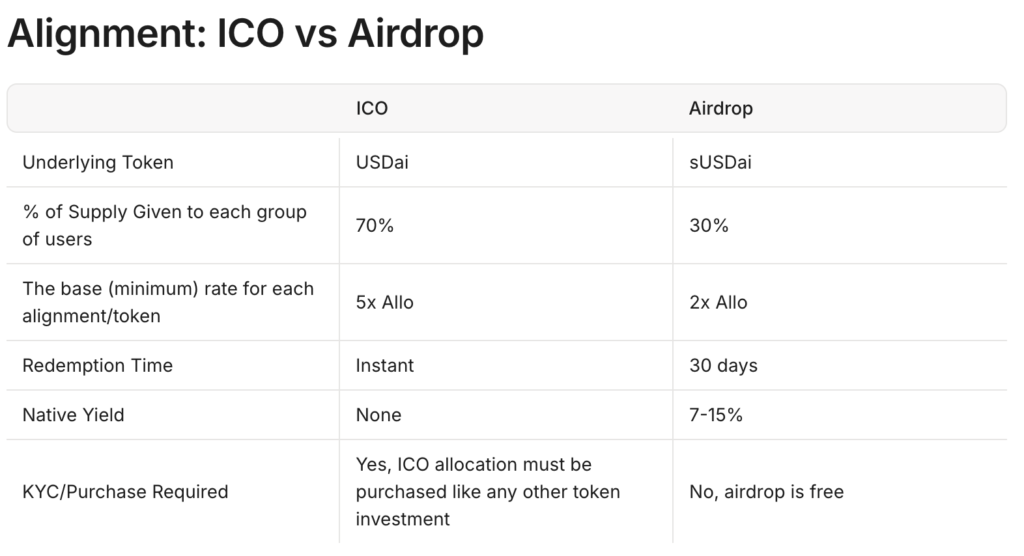1024x556 pixels.
Task: Select the KYC/Purchase Required row label
Action: 125,491
